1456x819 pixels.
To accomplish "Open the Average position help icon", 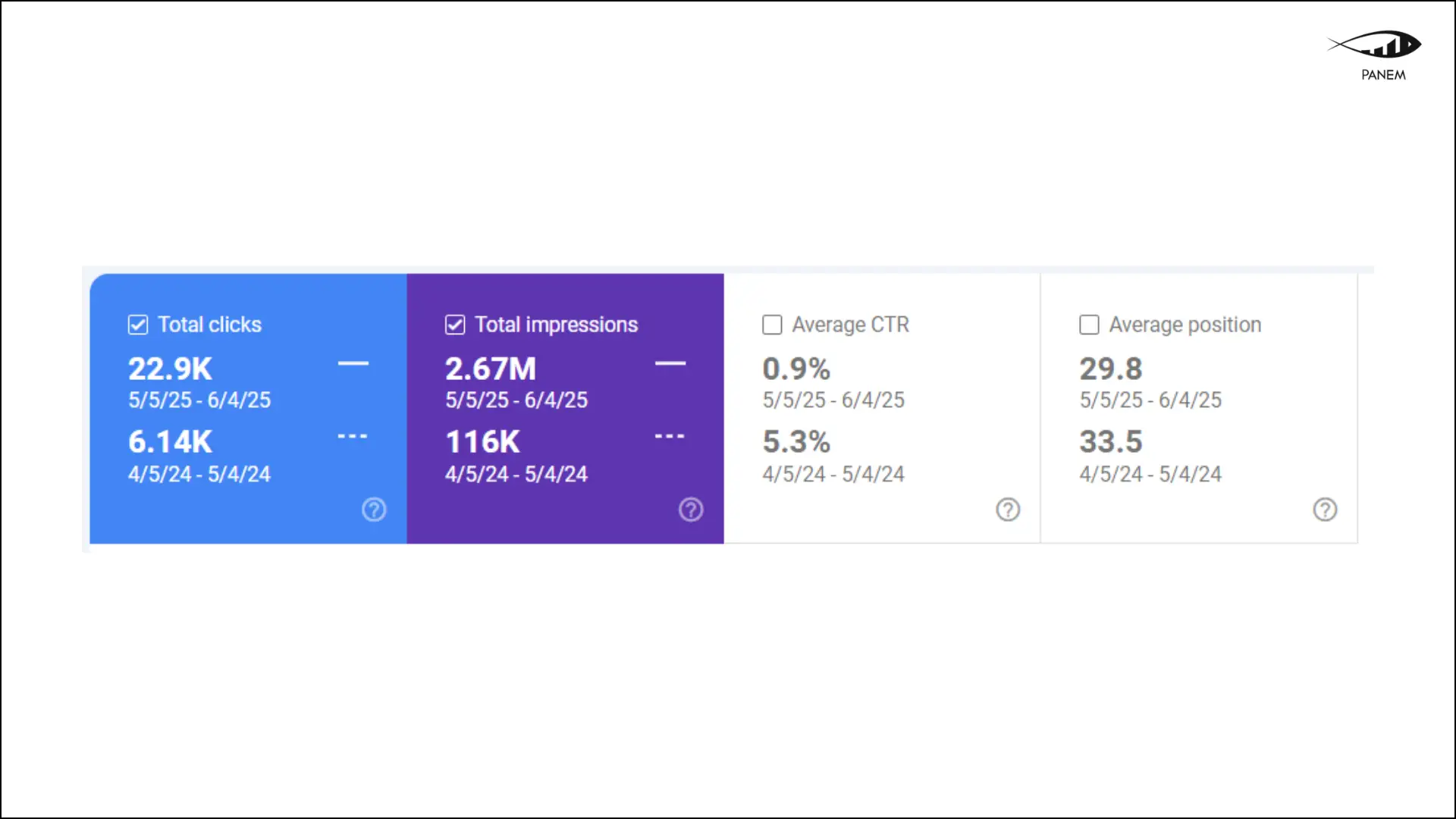I will [x=1325, y=510].
